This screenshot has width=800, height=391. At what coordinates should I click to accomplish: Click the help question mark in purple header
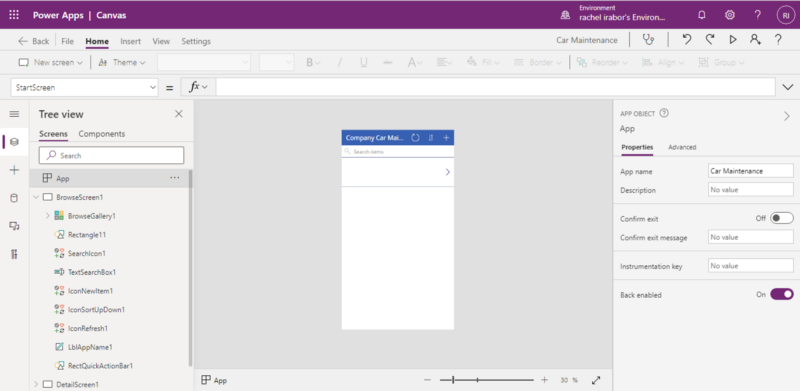[758, 15]
